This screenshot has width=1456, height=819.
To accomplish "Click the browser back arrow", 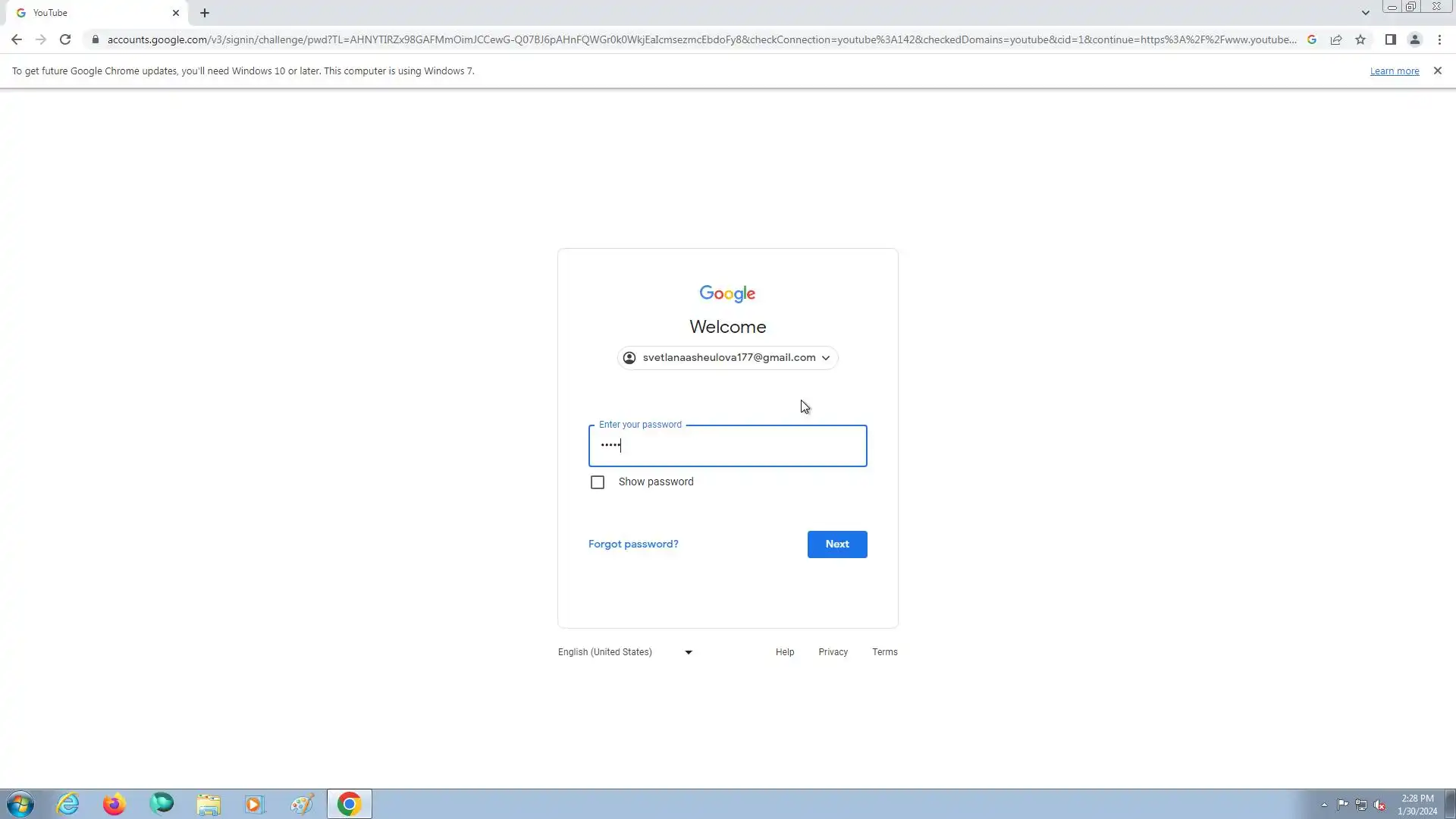I will (x=17, y=39).
